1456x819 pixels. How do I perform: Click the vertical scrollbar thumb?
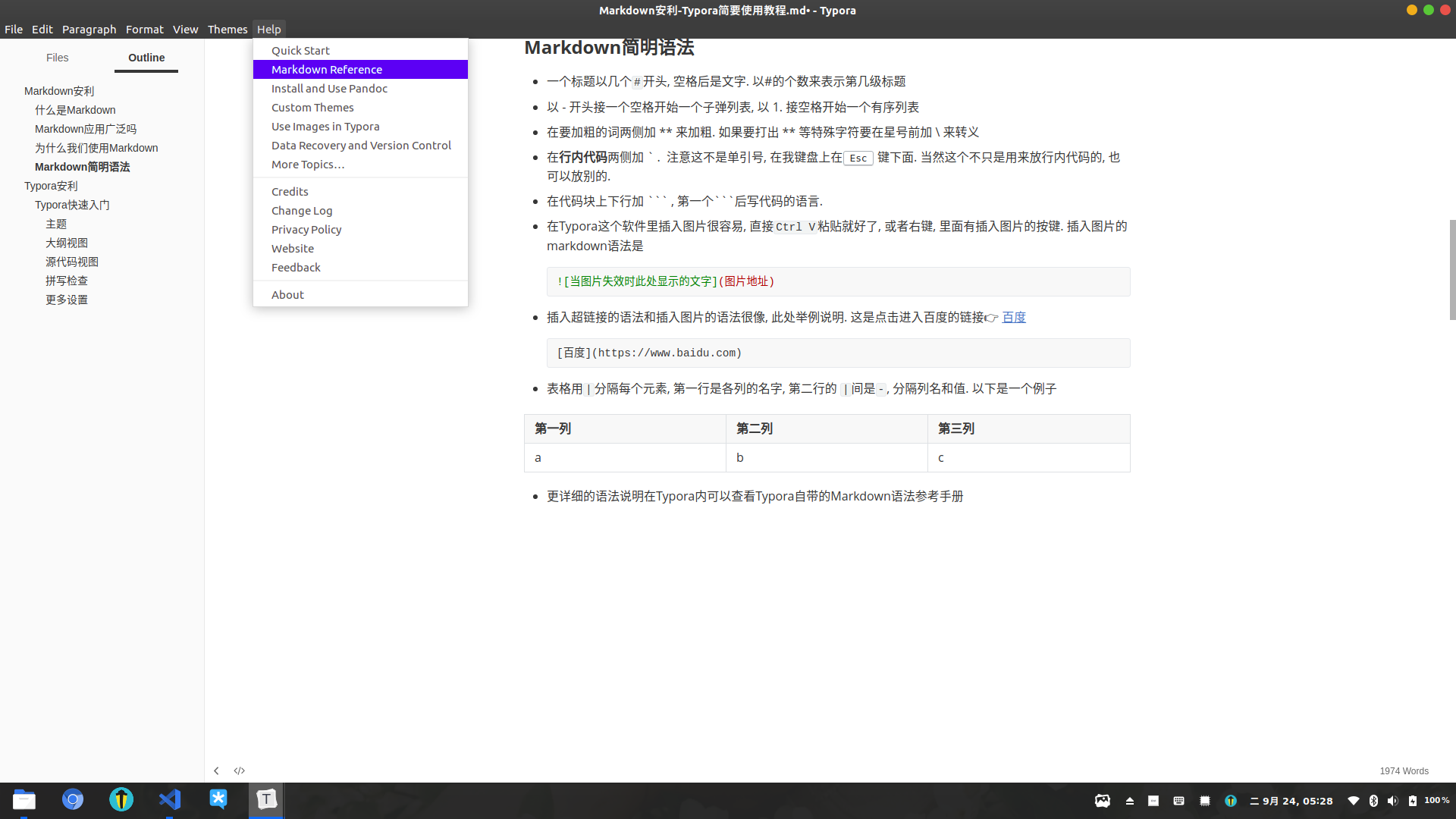[1451, 269]
